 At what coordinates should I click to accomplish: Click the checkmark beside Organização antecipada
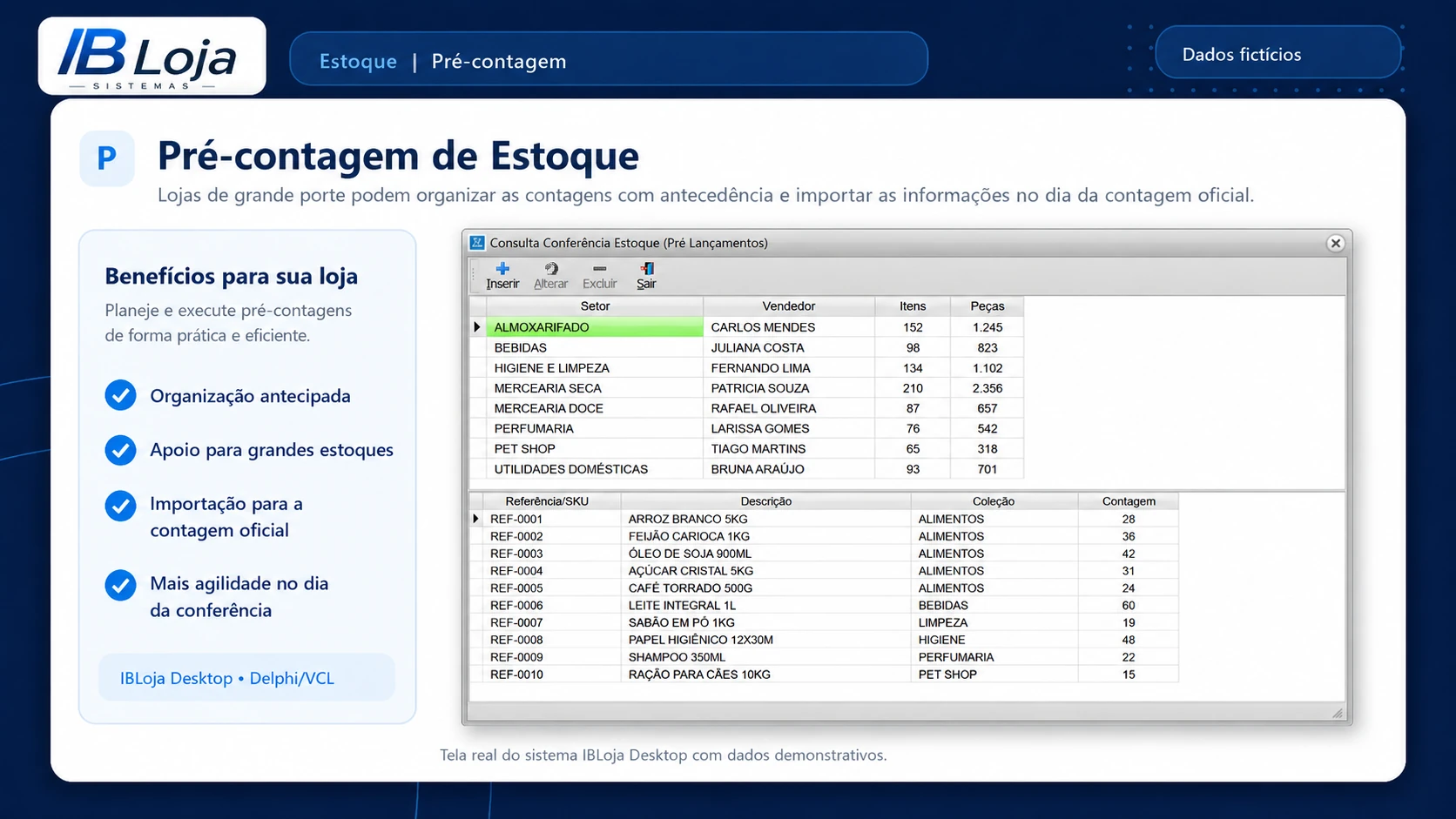tap(120, 395)
